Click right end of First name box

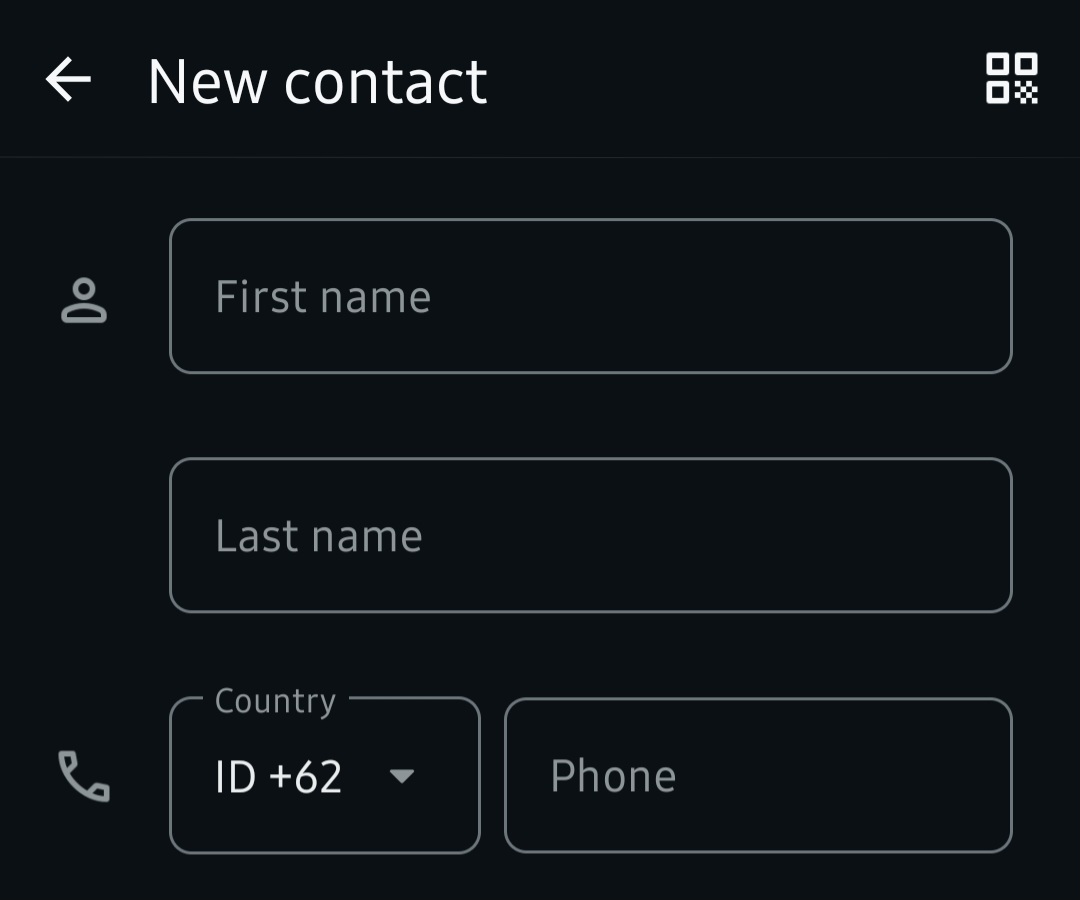[960, 296]
